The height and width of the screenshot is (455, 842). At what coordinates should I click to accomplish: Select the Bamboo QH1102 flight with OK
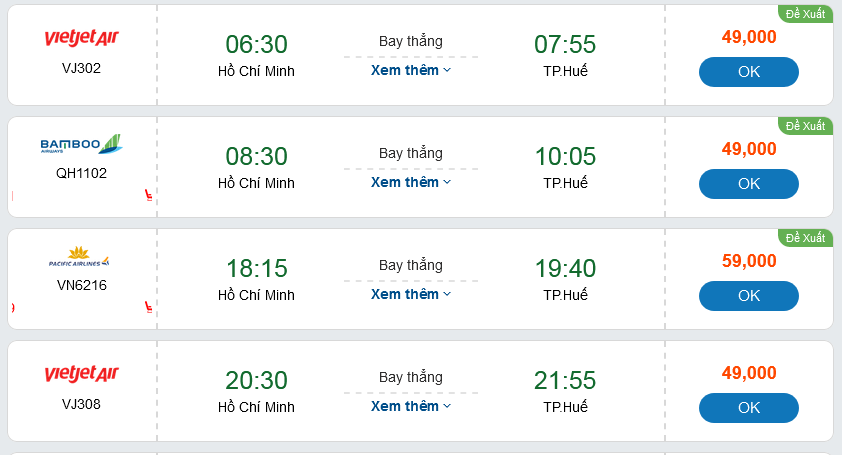748,184
